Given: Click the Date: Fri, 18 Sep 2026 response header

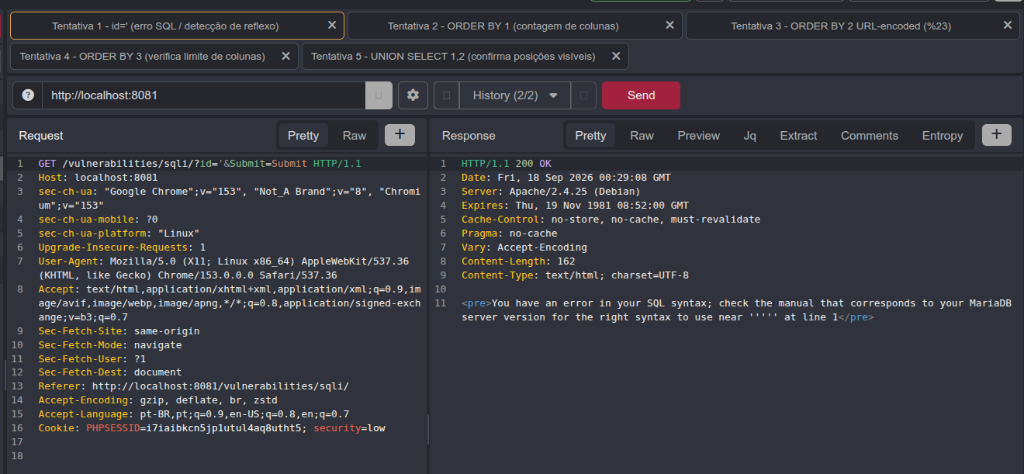Looking at the screenshot, I should [x=566, y=178].
